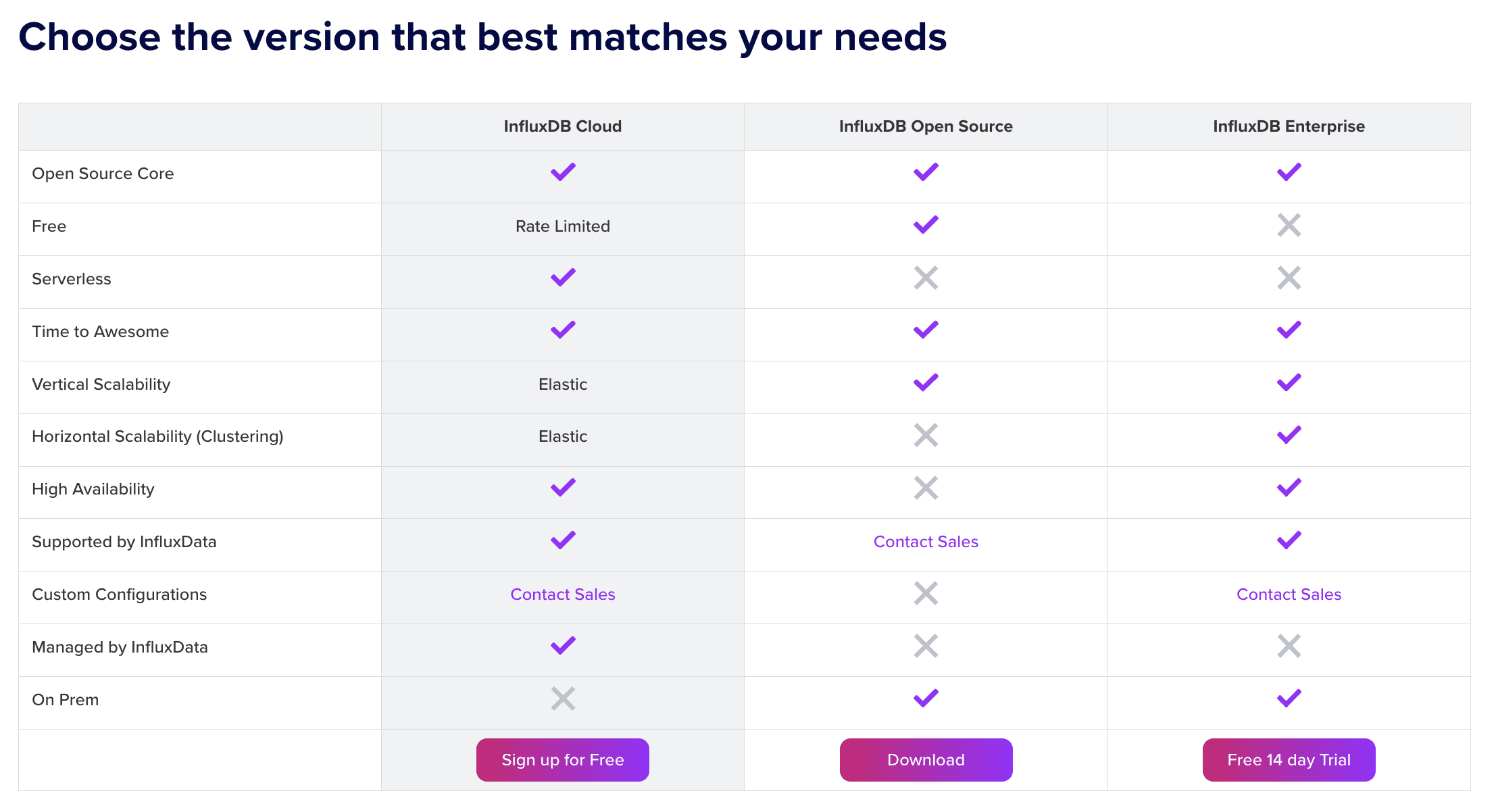The width and height of the screenshot is (1496, 812).
Task: Click the Cloud checkmark for Open Source Core
Action: pos(562,172)
